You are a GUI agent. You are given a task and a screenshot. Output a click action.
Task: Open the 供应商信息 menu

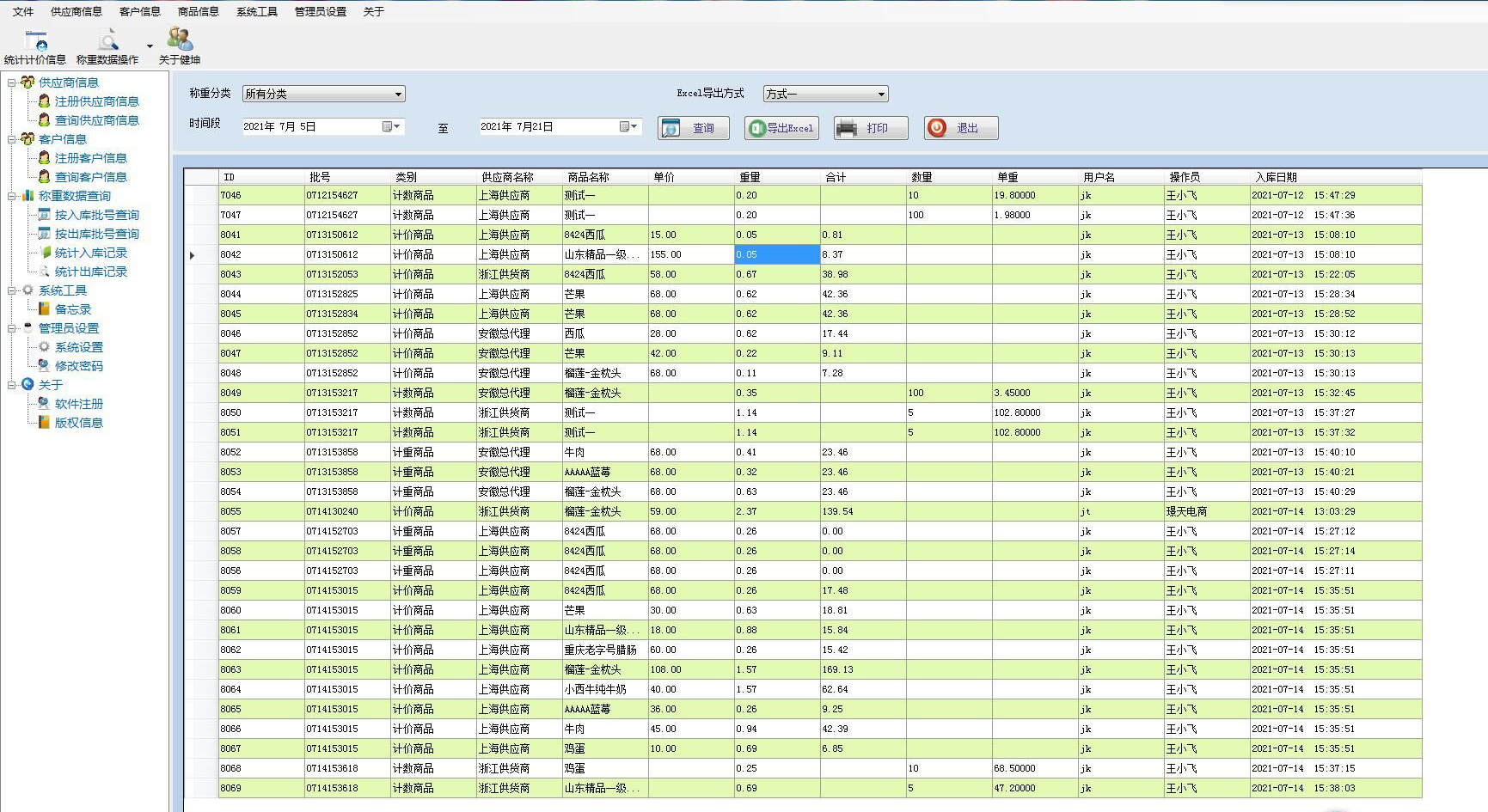tap(77, 11)
